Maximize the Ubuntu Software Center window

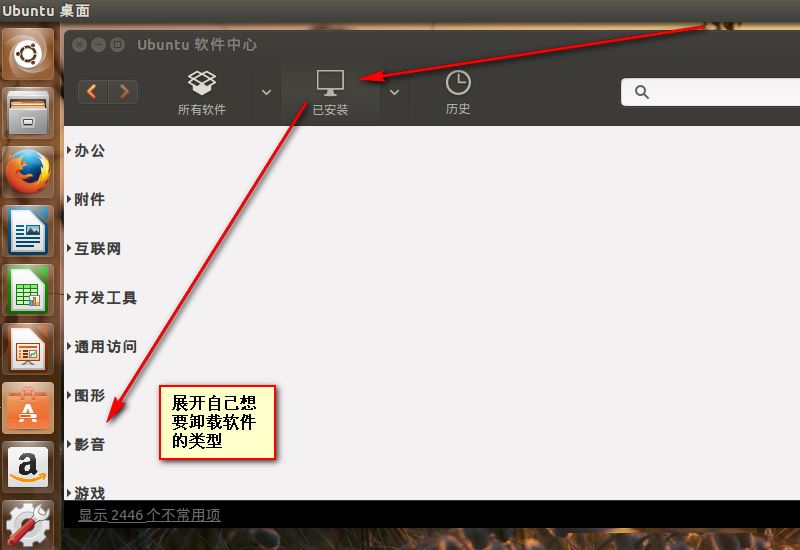tap(117, 45)
